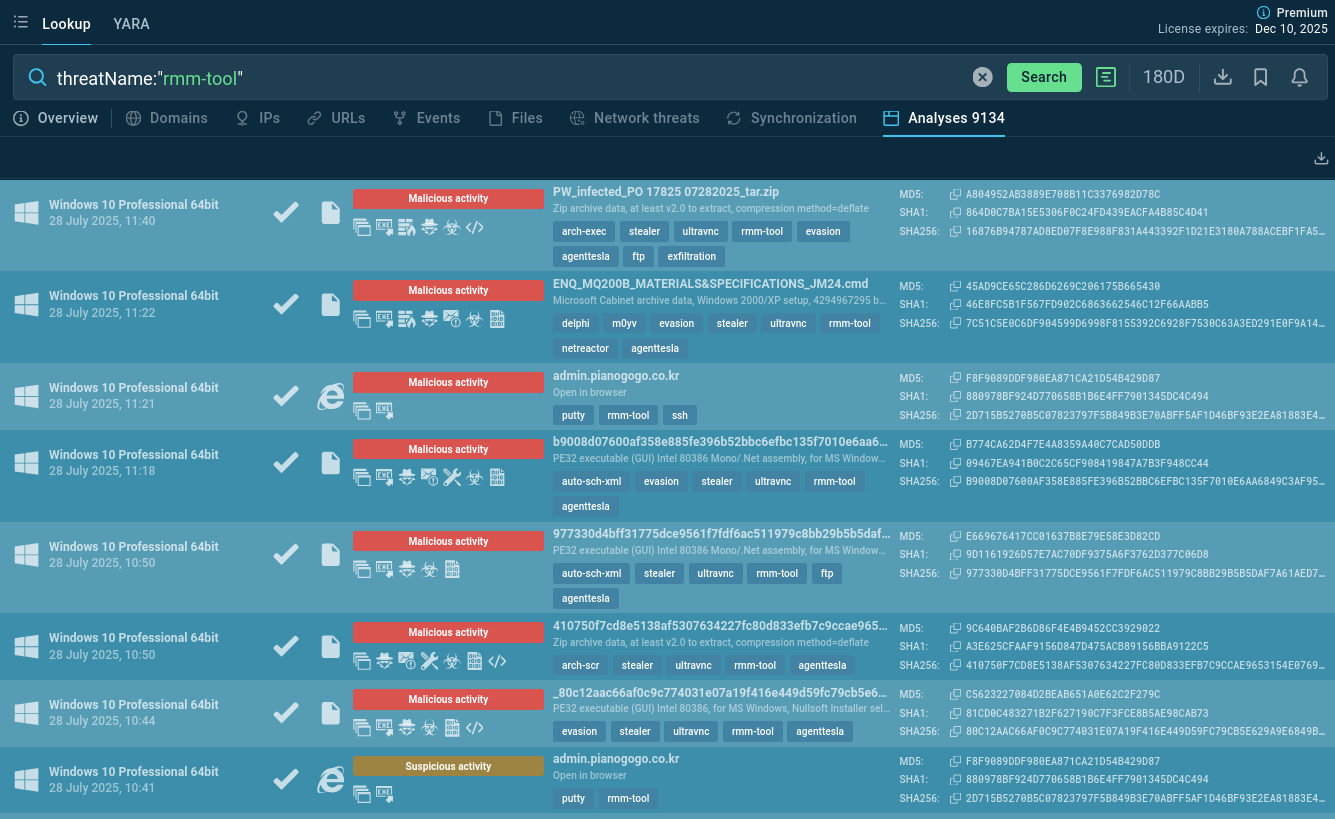
Task: Open PW_infected_PO 17825 07282025_tar.zip analysis
Action: [x=666, y=192]
